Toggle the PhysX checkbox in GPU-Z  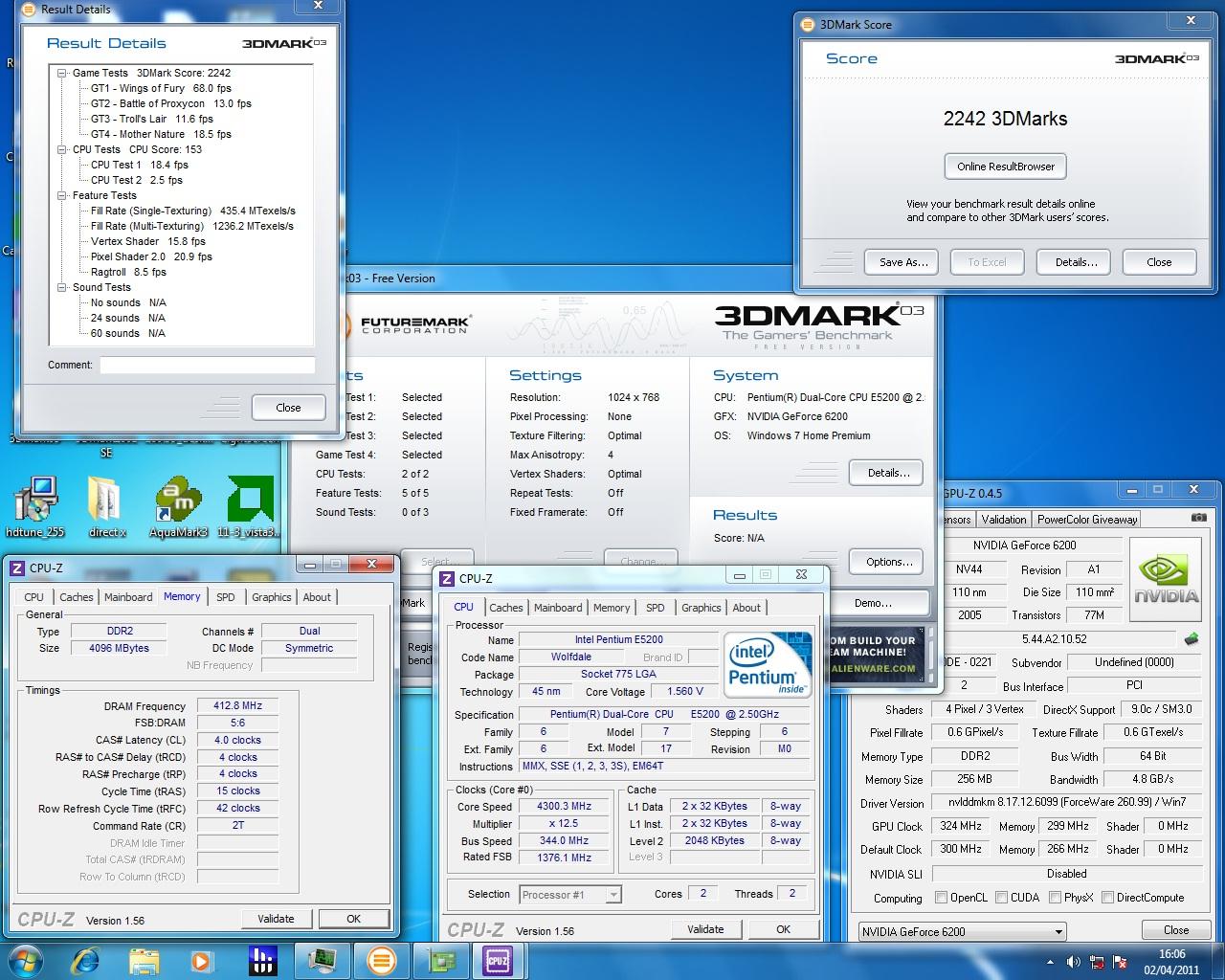tap(1055, 898)
